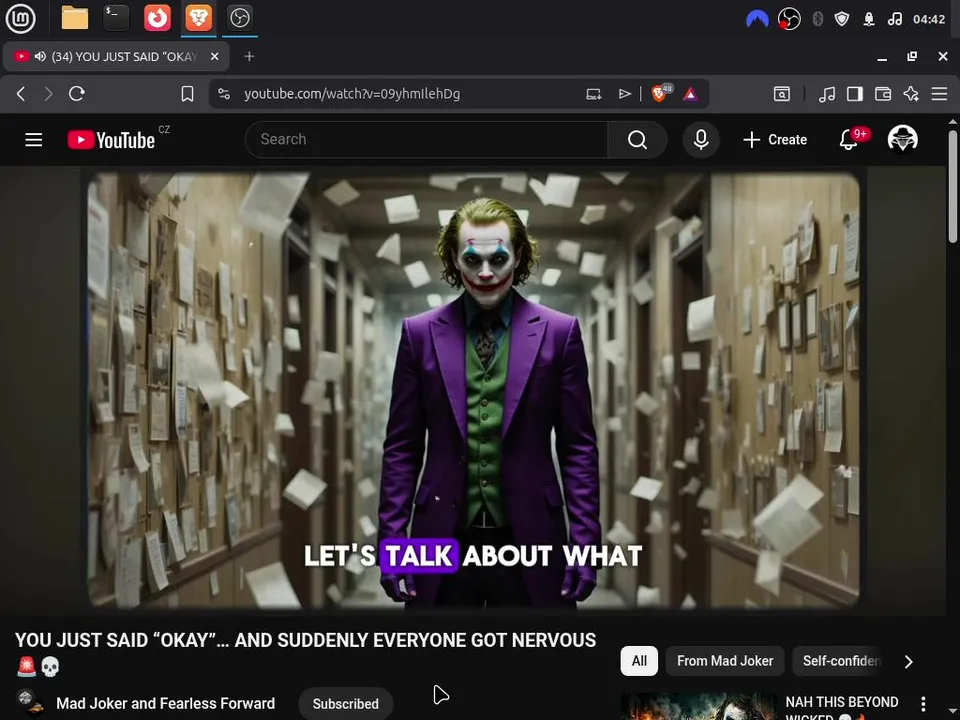Viewport: 960px width, 720px height.
Task: Click the YouTube search magnifier button
Action: pos(637,140)
